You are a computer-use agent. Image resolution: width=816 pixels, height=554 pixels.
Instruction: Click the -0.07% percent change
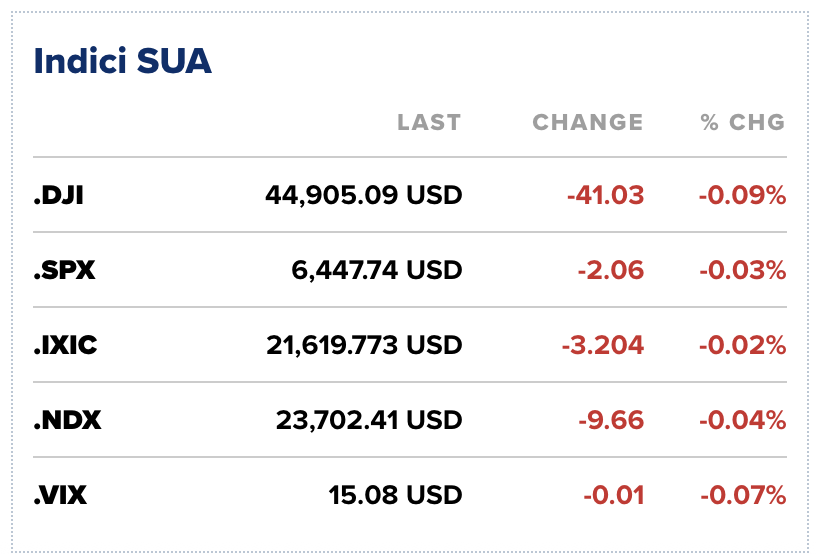[742, 494]
